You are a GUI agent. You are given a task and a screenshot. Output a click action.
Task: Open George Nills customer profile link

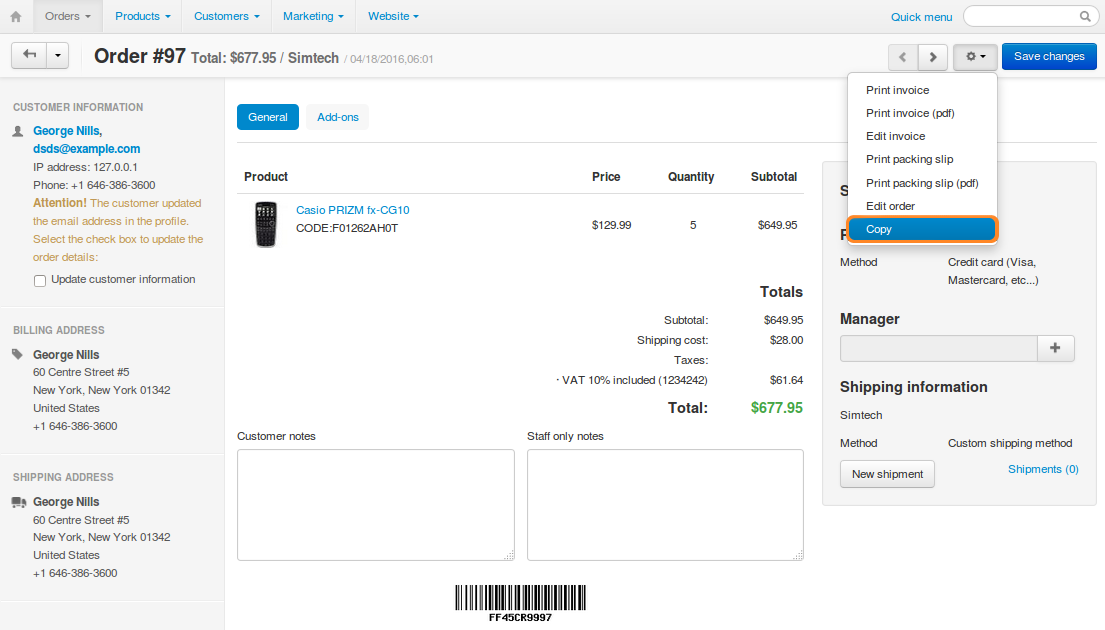68,131
